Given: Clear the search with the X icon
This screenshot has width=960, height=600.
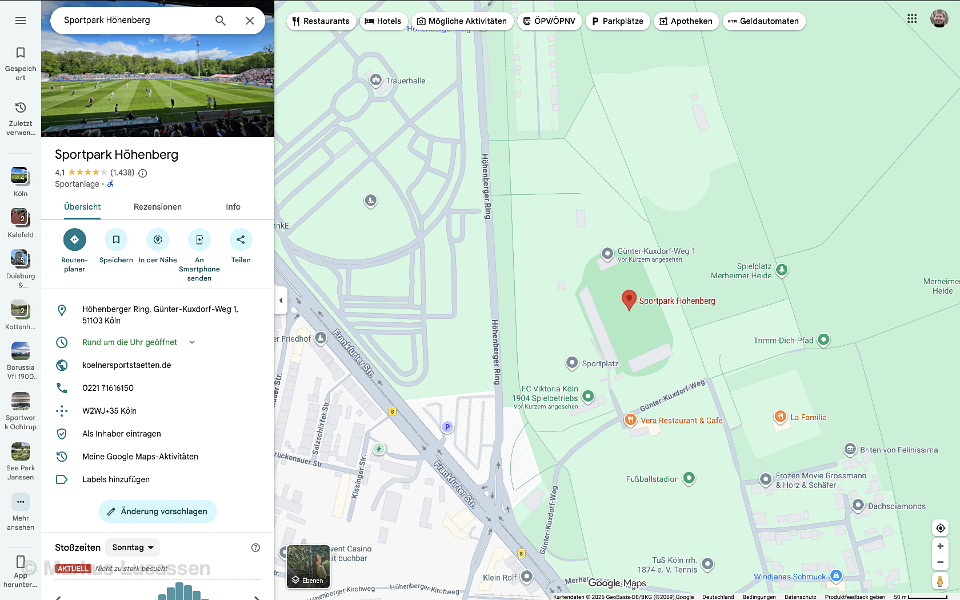Looking at the screenshot, I should [x=250, y=20].
